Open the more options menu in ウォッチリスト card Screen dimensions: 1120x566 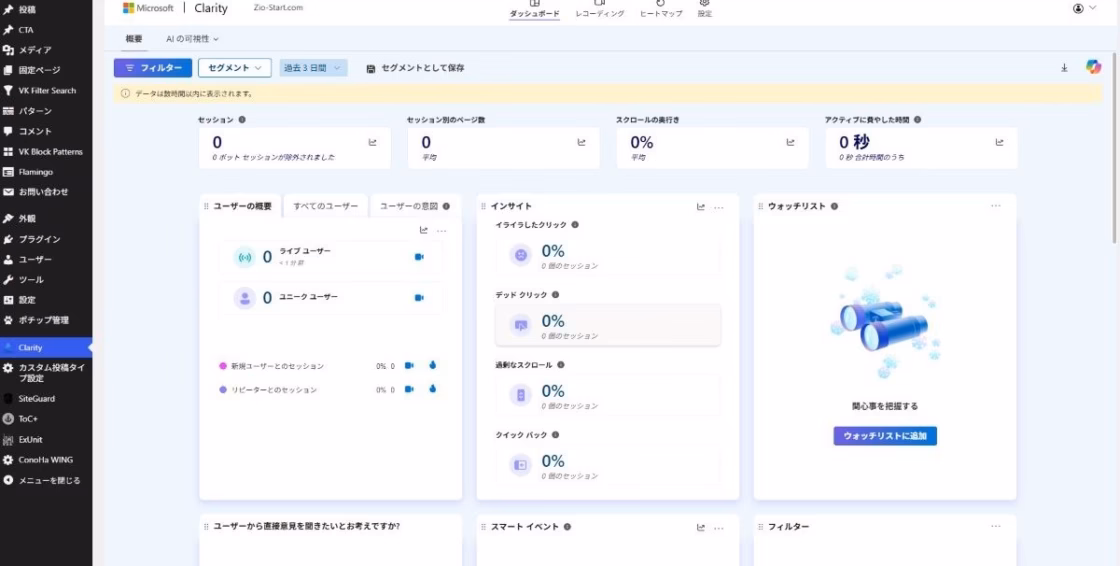[x=996, y=206]
